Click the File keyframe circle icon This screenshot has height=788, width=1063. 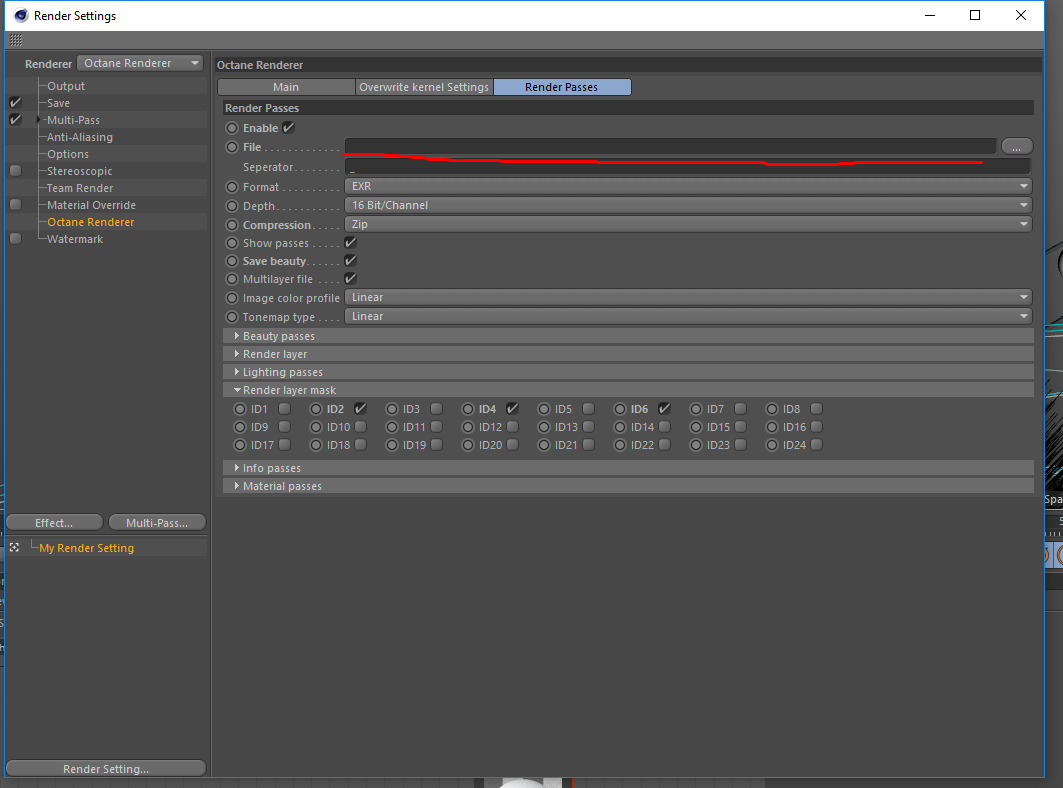click(x=233, y=146)
